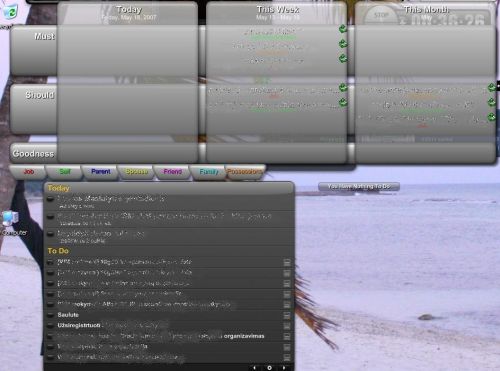
Task: Click top green recycle icon in This Month Should cell
Action: (492, 88)
